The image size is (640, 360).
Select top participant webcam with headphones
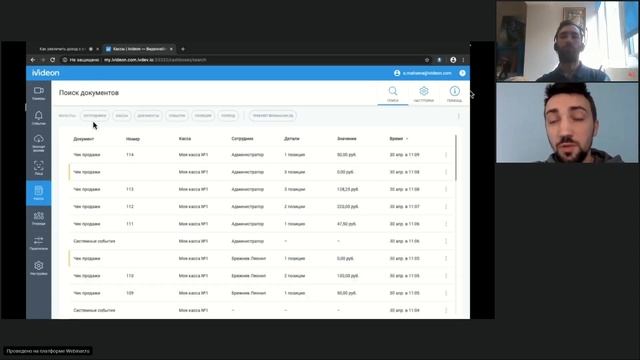point(567,41)
